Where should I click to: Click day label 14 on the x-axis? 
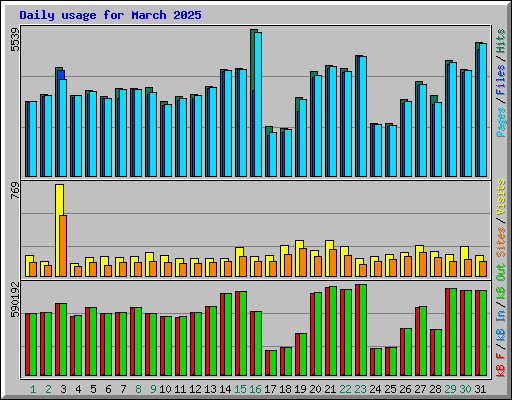pyautogui.click(x=225, y=389)
